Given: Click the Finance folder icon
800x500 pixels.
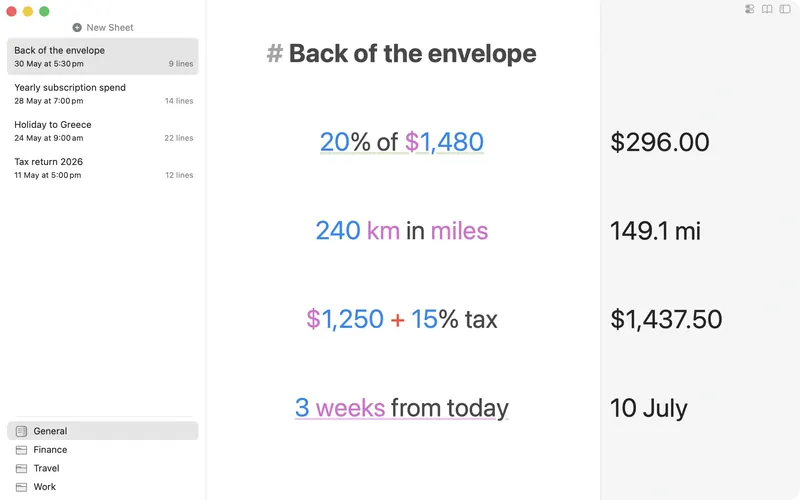Looking at the screenshot, I should coord(21,450).
